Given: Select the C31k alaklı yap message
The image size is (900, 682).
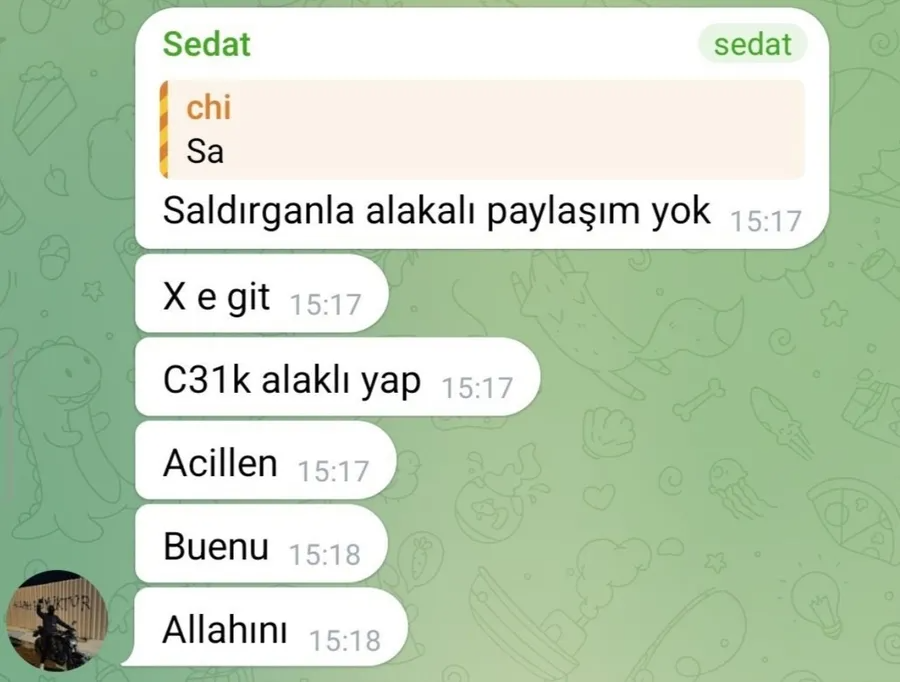Looking at the screenshot, I should pos(338,378).
